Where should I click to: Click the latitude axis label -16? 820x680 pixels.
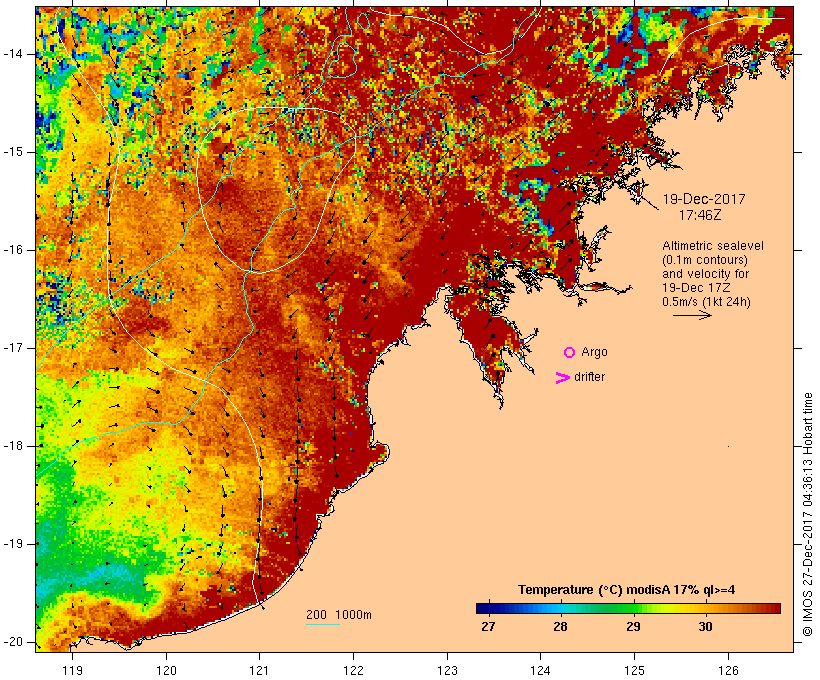pyautogui.click(x=13, y=250)
